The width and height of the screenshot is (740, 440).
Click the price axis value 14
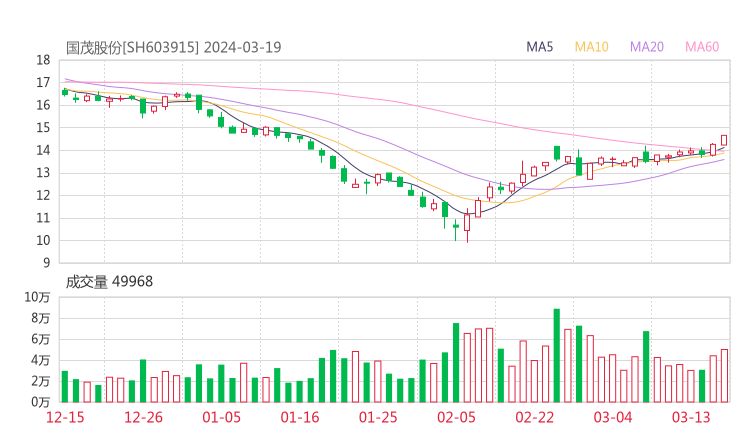pyautogui.click(x=43, y=150)
